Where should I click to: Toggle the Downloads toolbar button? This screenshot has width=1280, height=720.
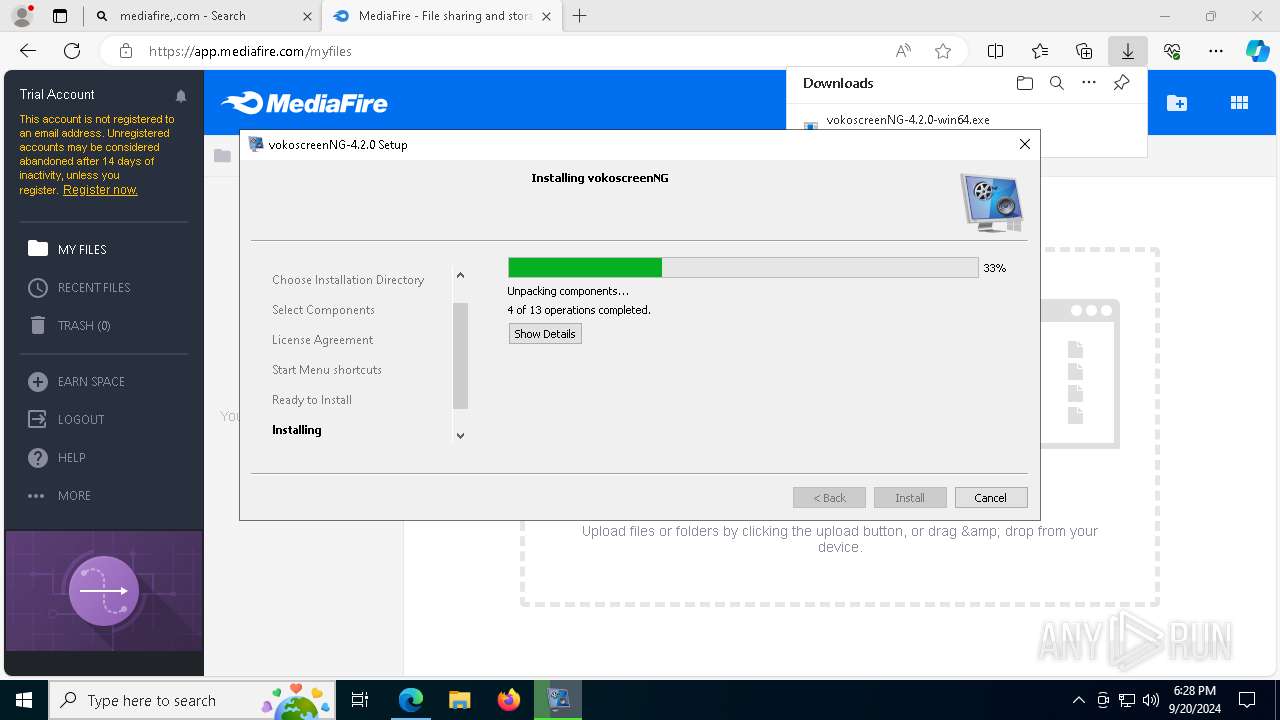pos(1127,51)
